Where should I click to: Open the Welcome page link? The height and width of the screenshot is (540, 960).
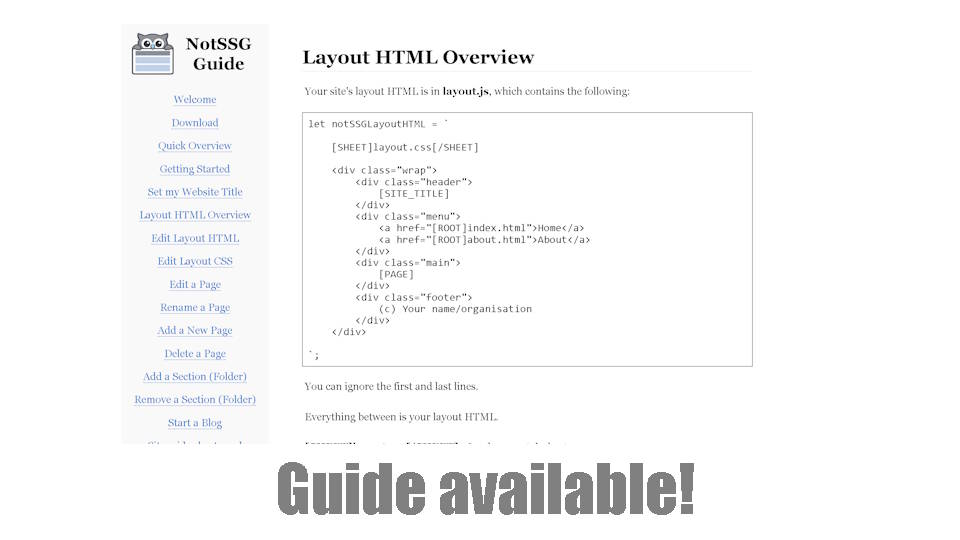(195, 100)
